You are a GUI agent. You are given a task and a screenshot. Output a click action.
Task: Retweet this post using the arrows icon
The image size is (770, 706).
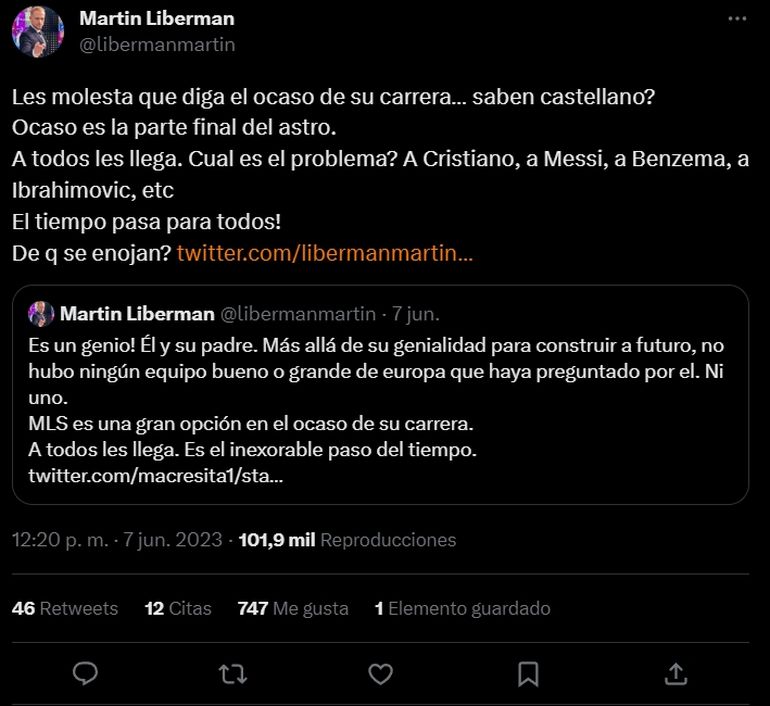(x=233, y=674)
